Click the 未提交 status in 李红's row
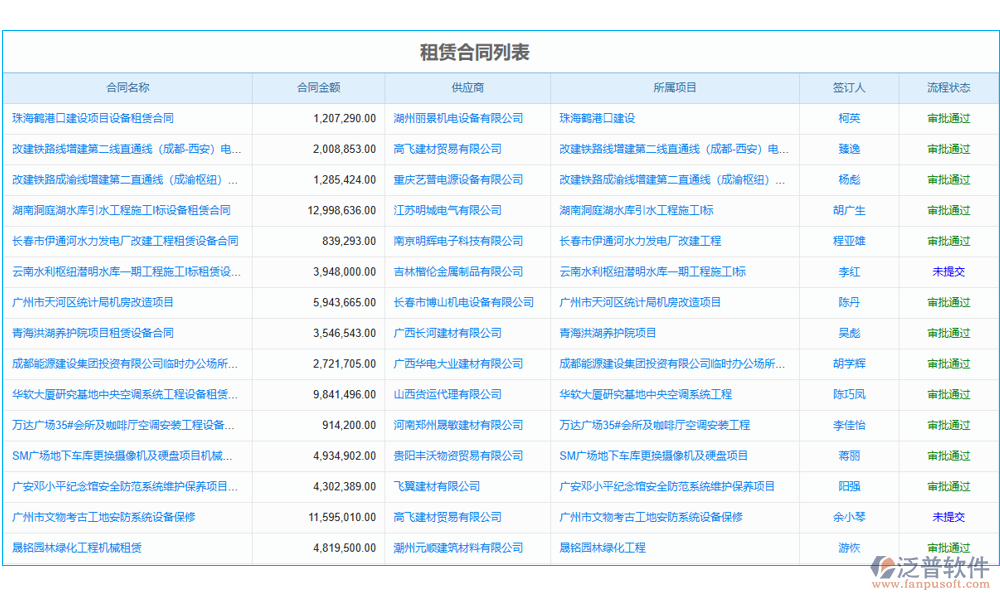Viewport: 1000px width, 600px height. pos(948,272)
